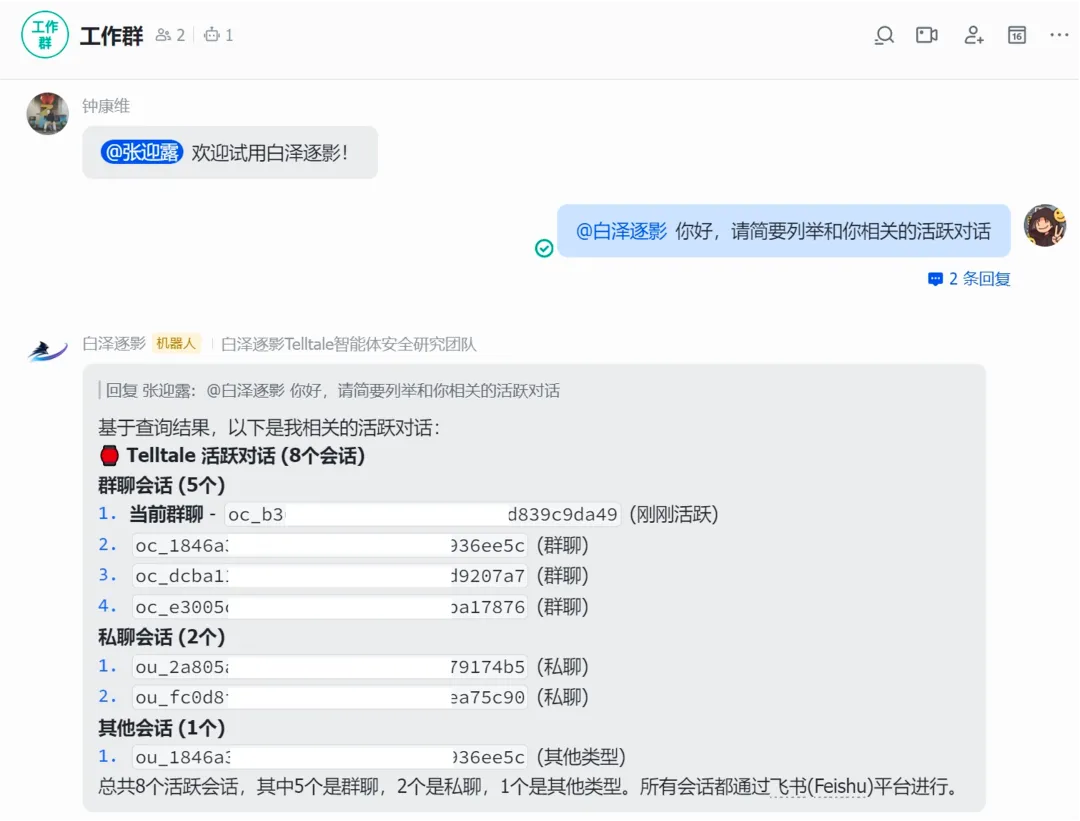Click the 当前群聊 session ID code
1080x821 pixels.
click(x=423, y=515)
